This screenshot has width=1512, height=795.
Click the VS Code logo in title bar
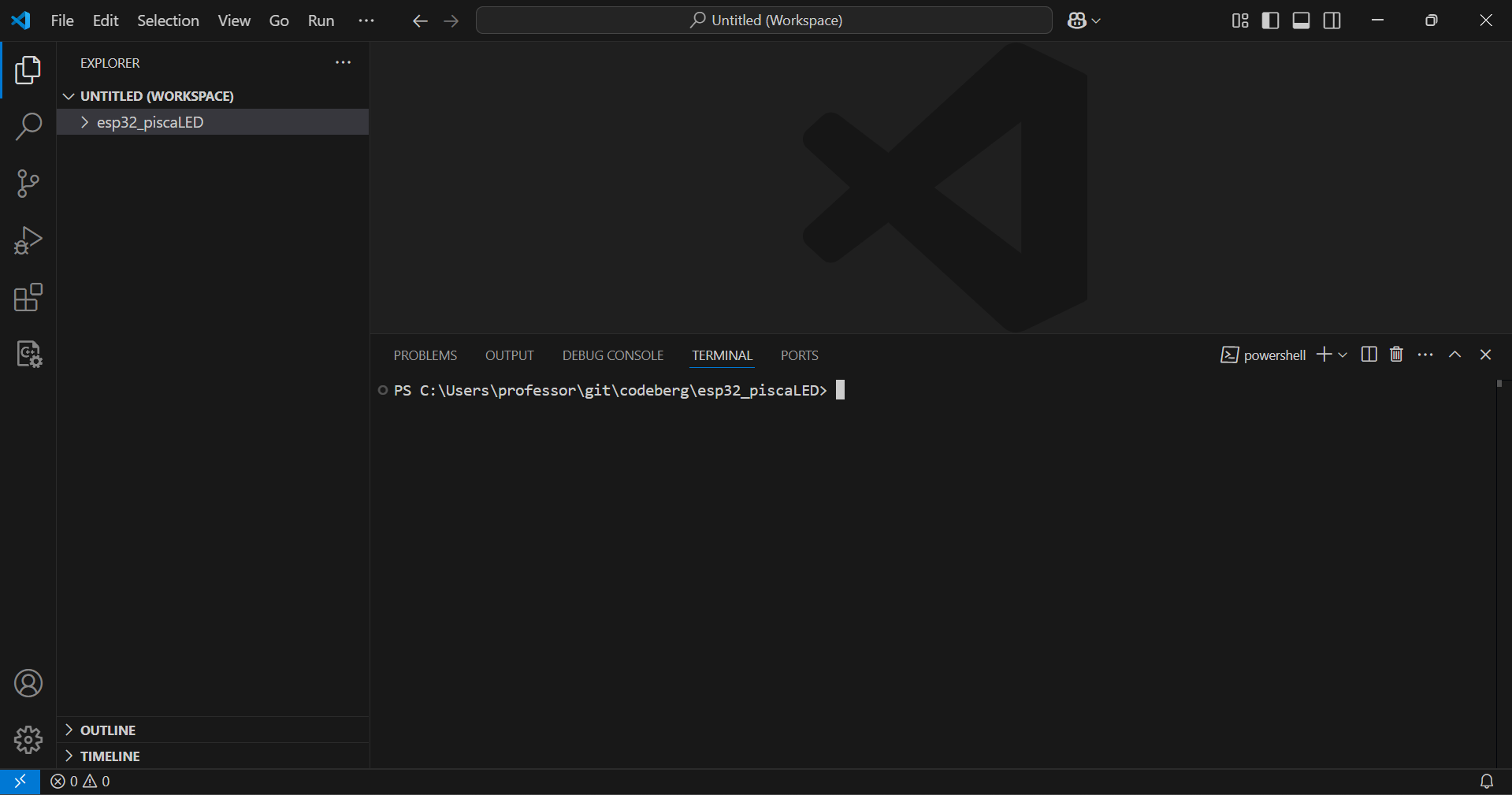pyautogui.click(x=21, y=20)
